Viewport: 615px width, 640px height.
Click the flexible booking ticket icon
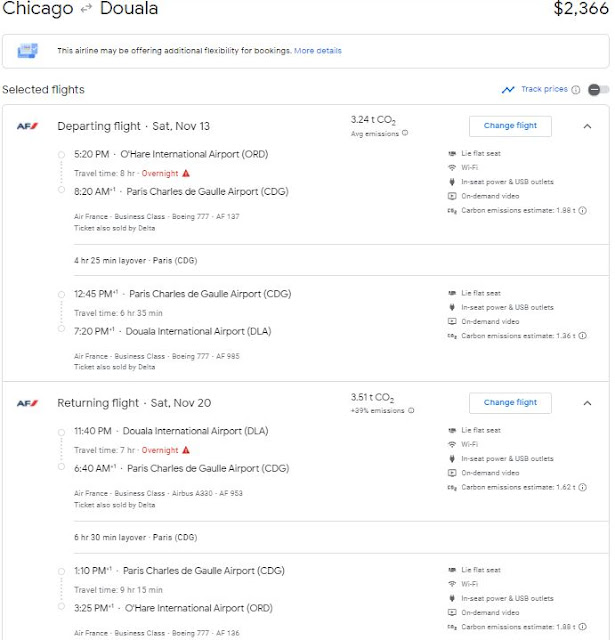tap(27, 51)
